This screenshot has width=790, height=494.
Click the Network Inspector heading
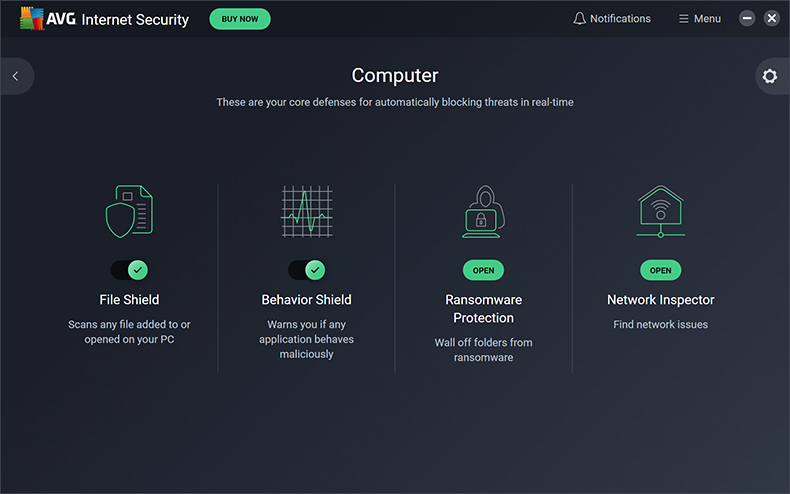(661, 299)
